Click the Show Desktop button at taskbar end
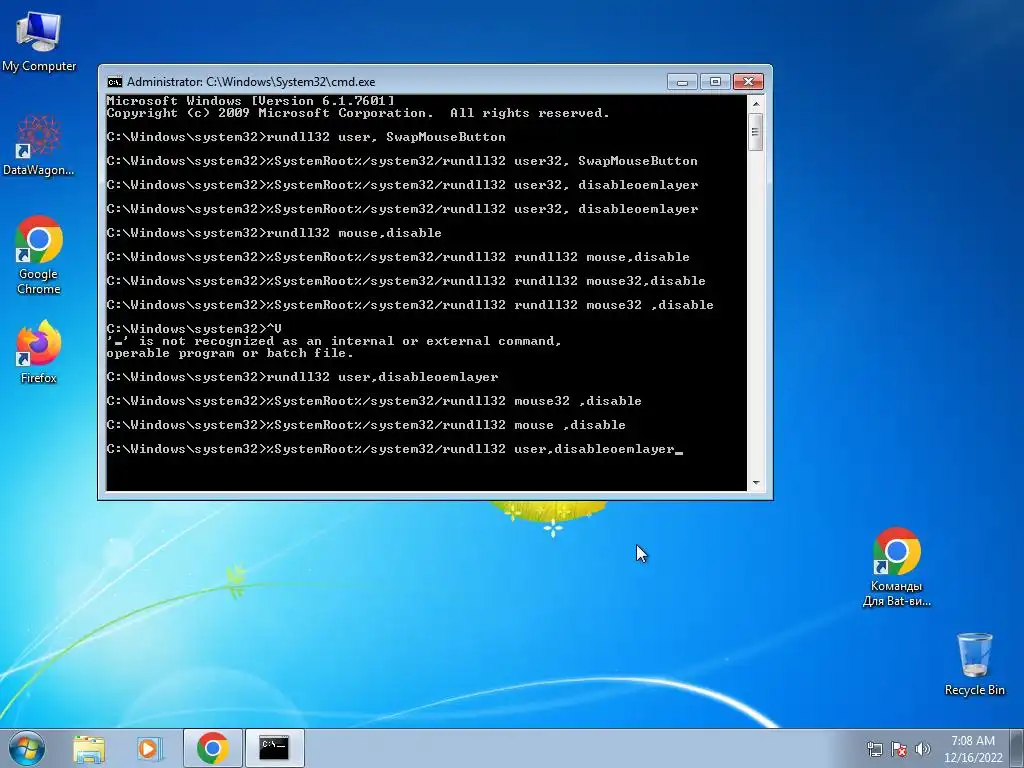The width and height of the screenshot is (1024, 768). pos(1017,748)
